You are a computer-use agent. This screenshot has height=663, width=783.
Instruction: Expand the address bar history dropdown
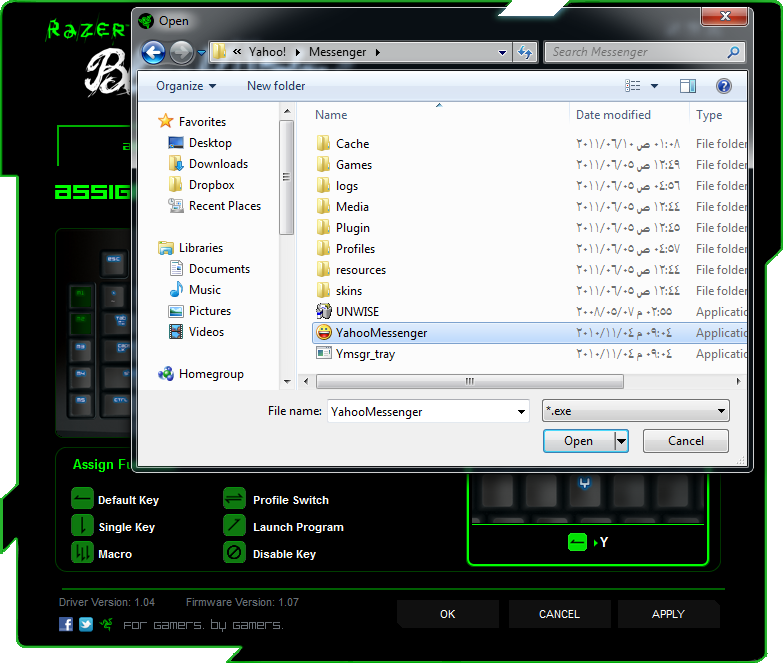(x=502, y=52)
